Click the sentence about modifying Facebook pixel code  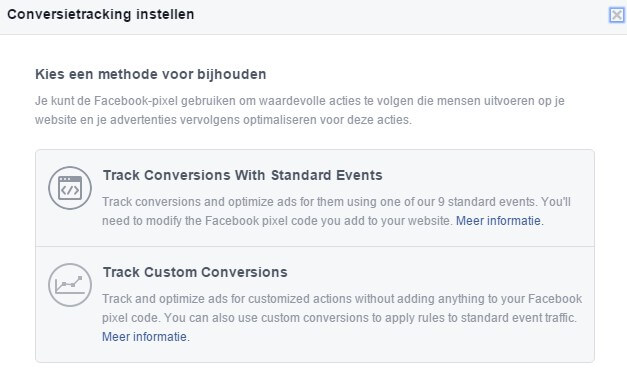278,221
